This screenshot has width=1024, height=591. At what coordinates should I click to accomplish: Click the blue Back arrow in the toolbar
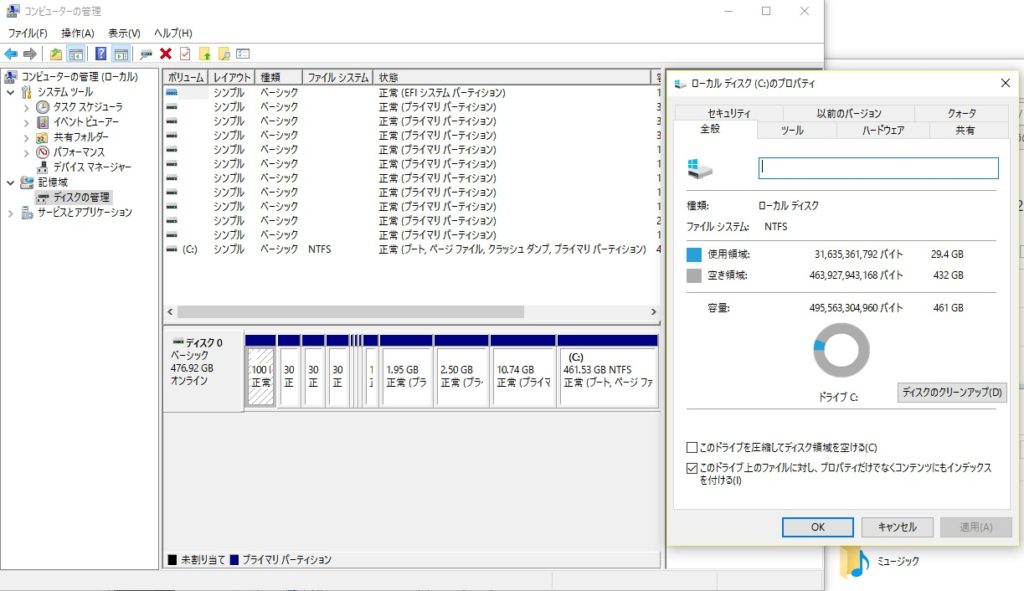(11, 54)
